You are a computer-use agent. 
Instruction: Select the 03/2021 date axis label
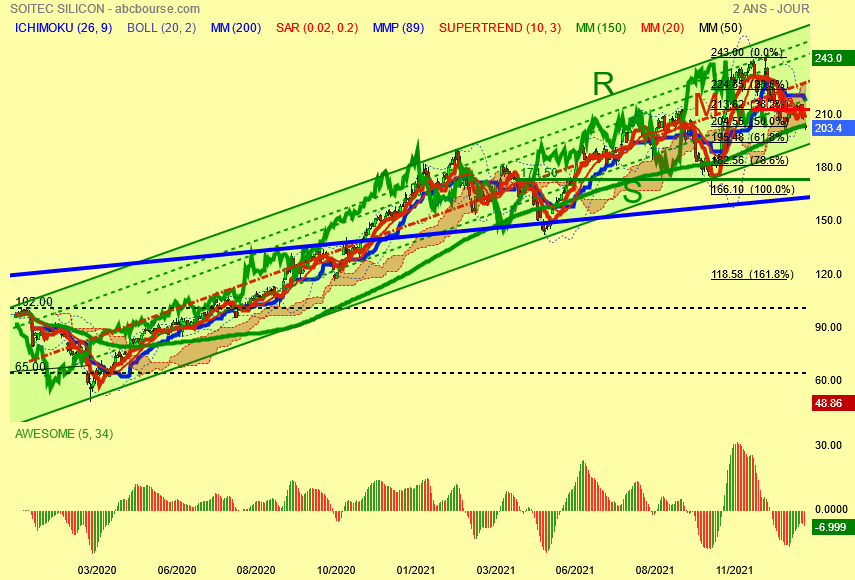tap(496, 570)
